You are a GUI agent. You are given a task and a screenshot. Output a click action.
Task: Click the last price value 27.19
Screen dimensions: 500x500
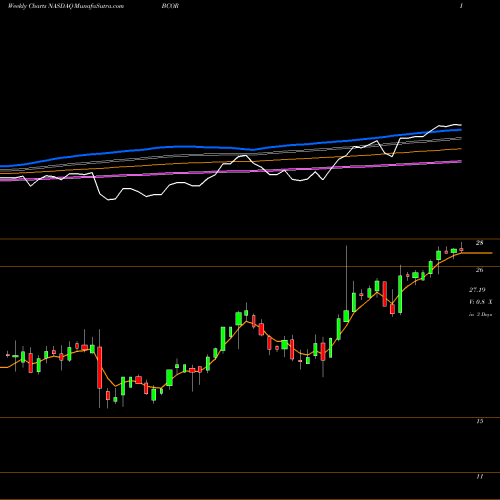(477, 290)
